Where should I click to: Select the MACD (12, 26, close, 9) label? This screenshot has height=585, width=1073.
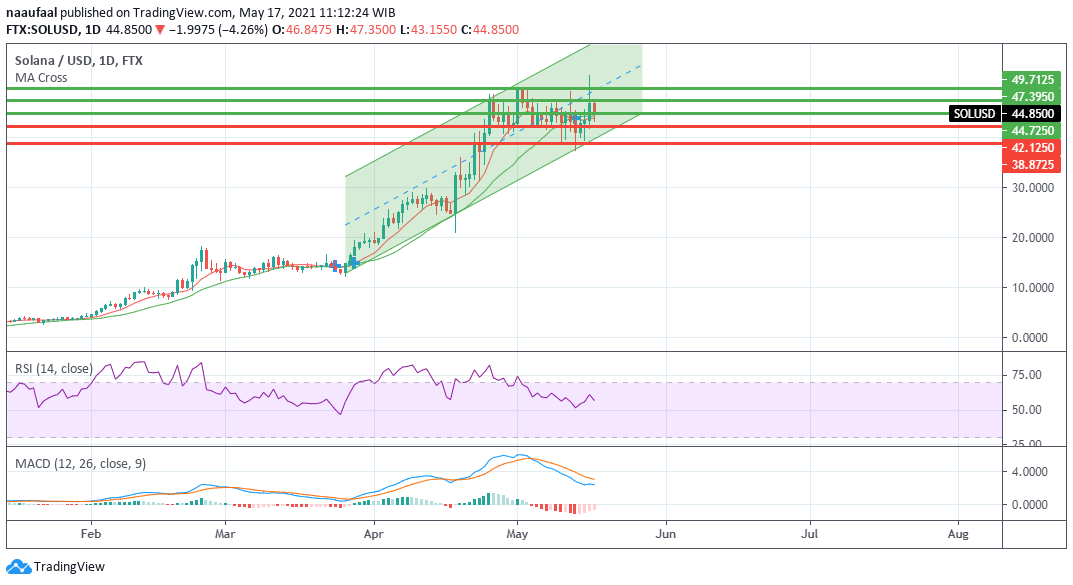coord(80,463)
